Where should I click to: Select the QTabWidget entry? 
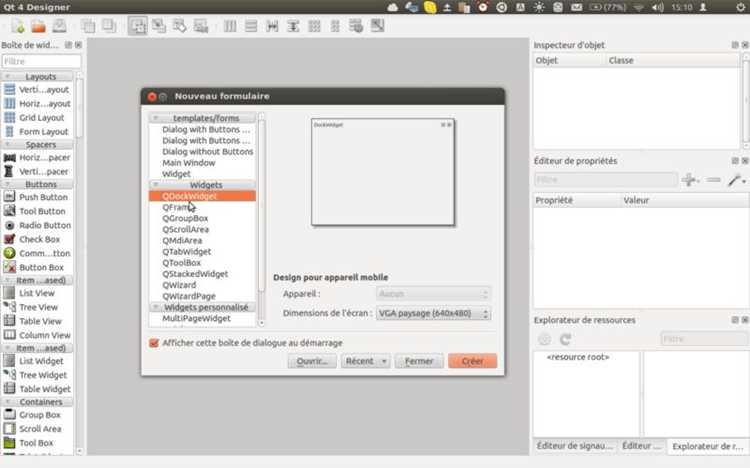187,252
